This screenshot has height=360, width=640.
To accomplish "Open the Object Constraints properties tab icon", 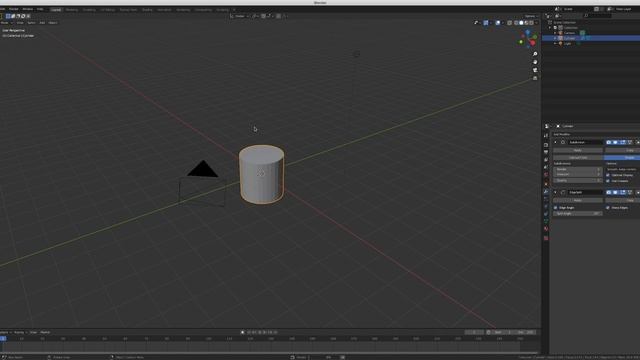I will (546, 213).
